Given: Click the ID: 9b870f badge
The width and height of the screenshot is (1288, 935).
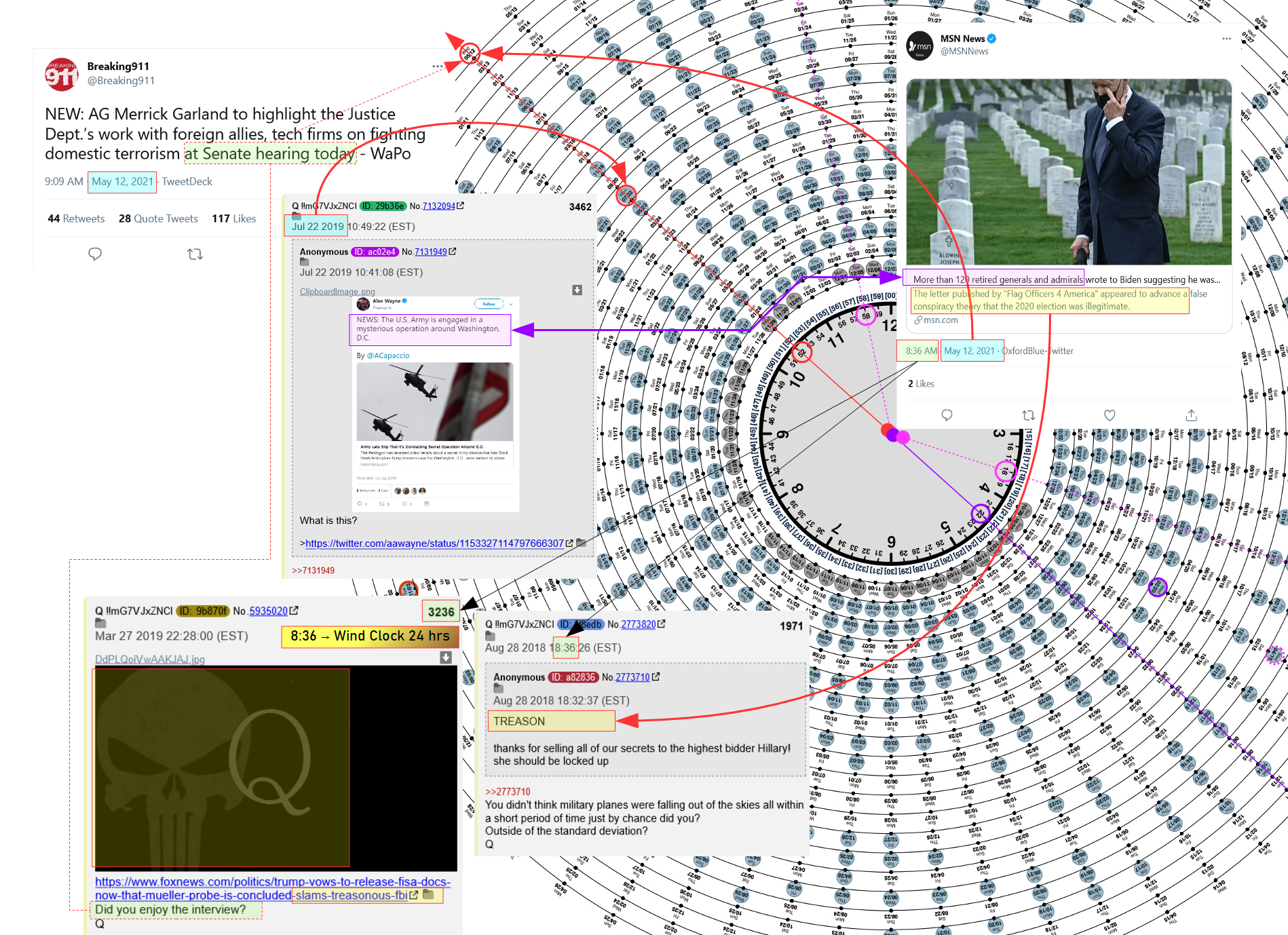Looking at the screenshot, I should (x=203, y=611).
